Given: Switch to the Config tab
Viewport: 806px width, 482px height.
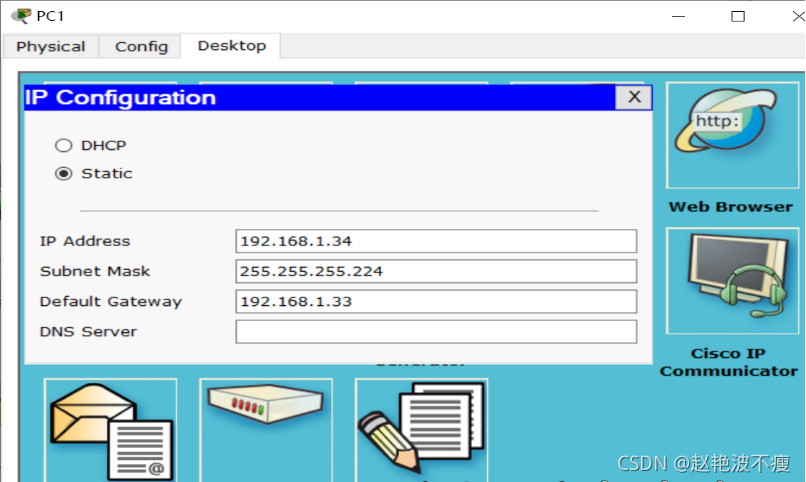Looking at the screenshot, I should [141, 47].
